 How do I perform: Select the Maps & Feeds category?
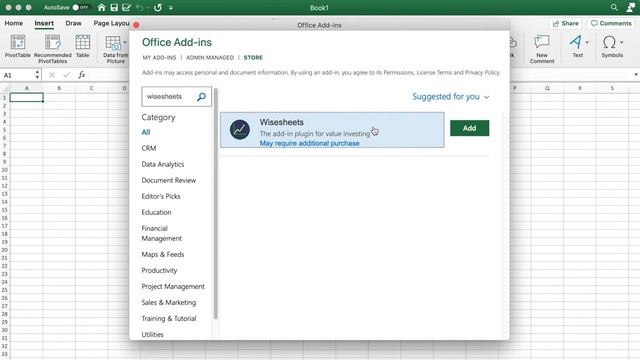pyautogui.click(x=163, y=254)
